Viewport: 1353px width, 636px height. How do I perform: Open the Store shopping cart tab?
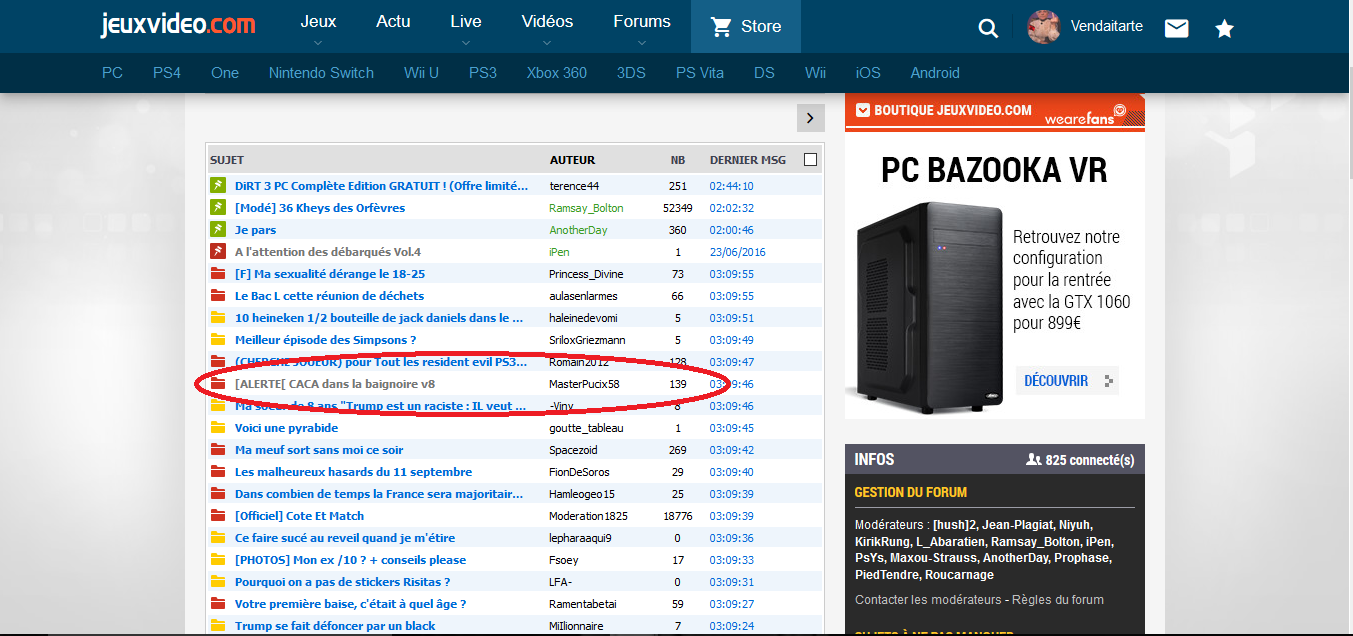[x=746, y=27]
